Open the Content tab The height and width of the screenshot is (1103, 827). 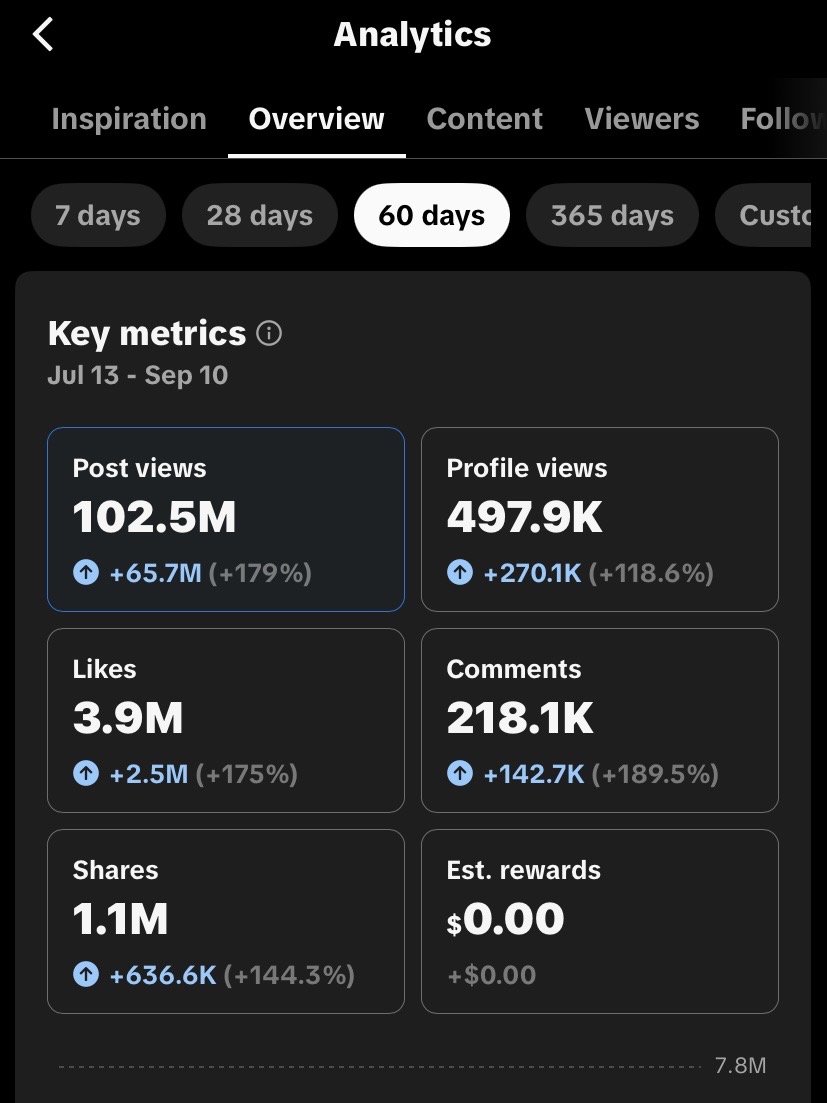pyautogui.click(x=485, y=119)
